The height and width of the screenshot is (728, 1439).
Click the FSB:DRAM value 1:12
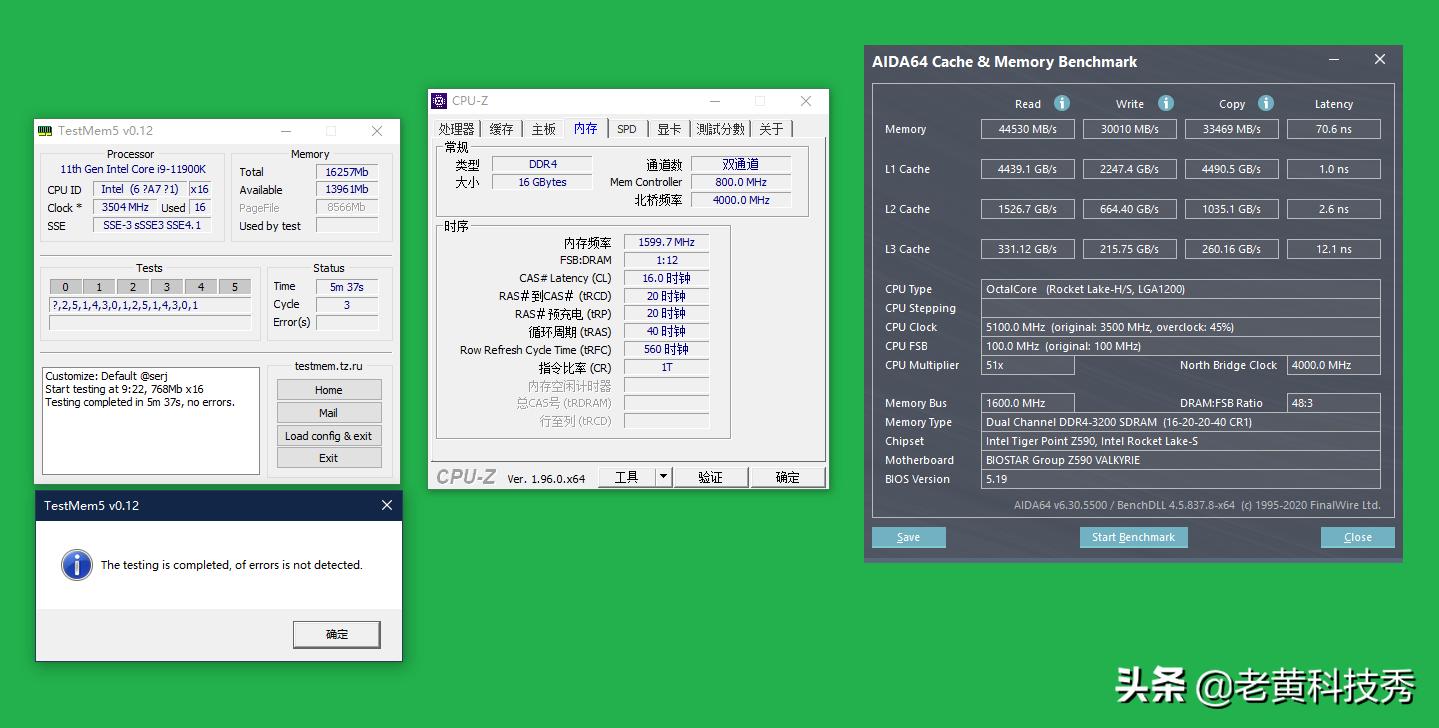point(666,260)
